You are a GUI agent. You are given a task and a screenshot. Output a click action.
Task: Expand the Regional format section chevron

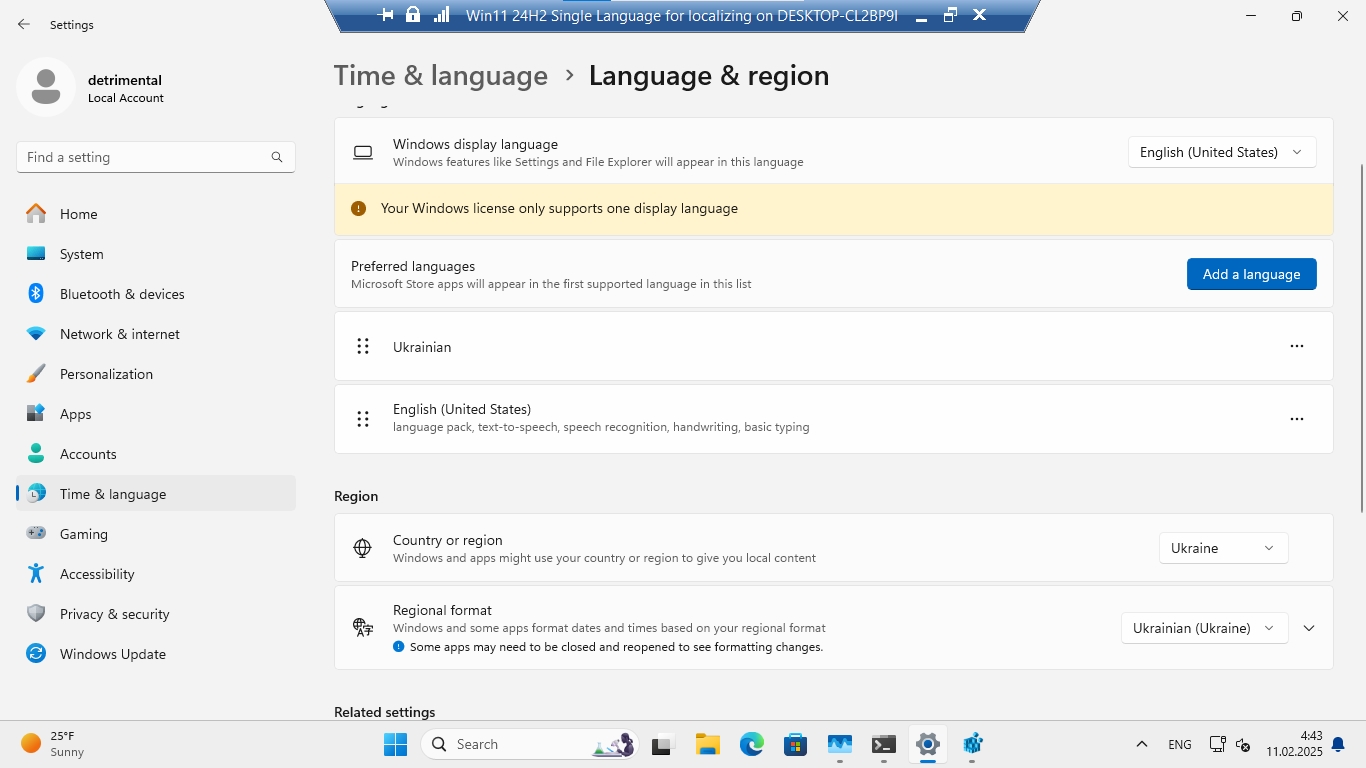[1309, 628]
